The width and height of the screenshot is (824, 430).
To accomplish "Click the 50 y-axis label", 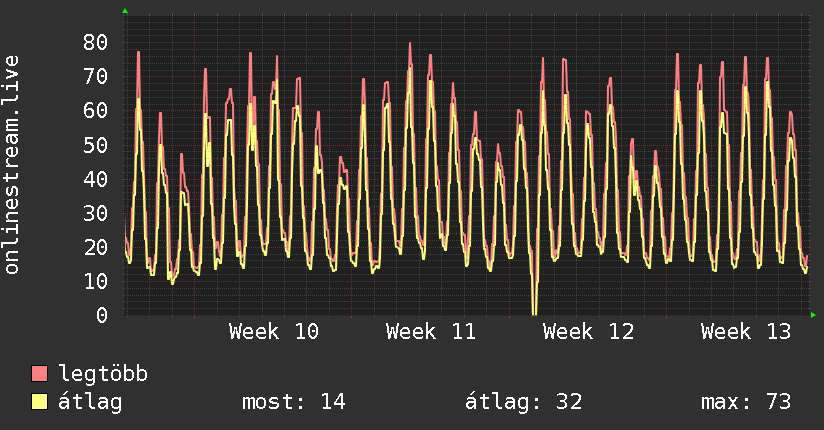I will click(96, 145).
